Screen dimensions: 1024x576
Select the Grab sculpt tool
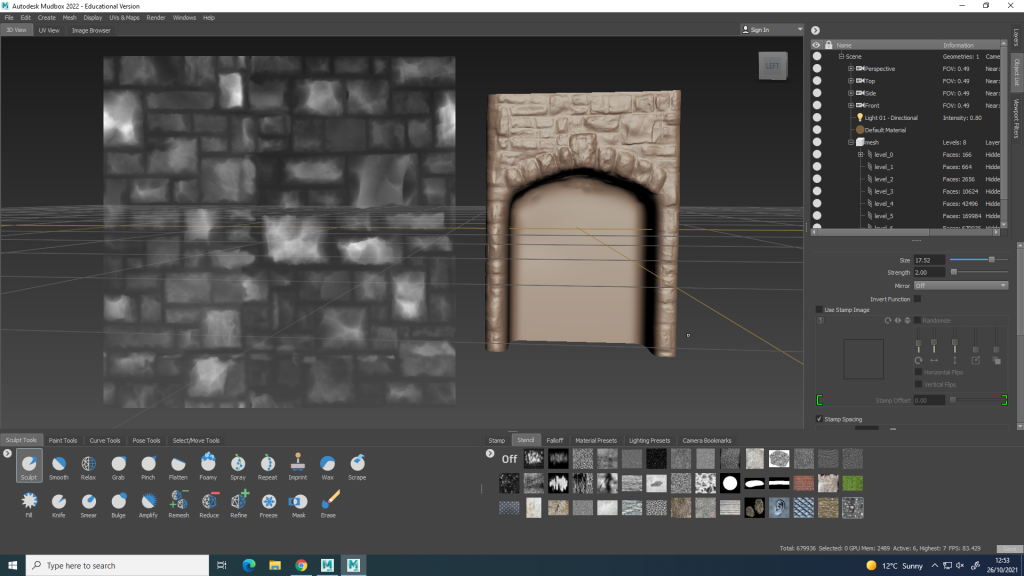[118, 464]
